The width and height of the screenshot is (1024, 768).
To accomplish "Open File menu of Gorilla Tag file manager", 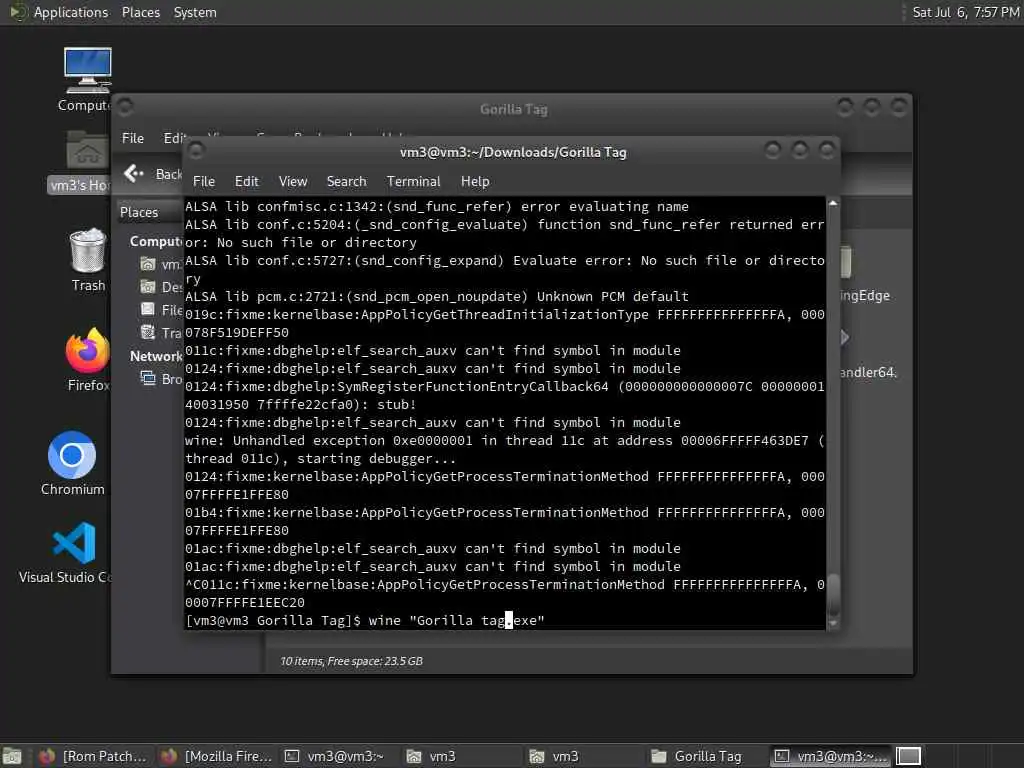I will [133, 138].
